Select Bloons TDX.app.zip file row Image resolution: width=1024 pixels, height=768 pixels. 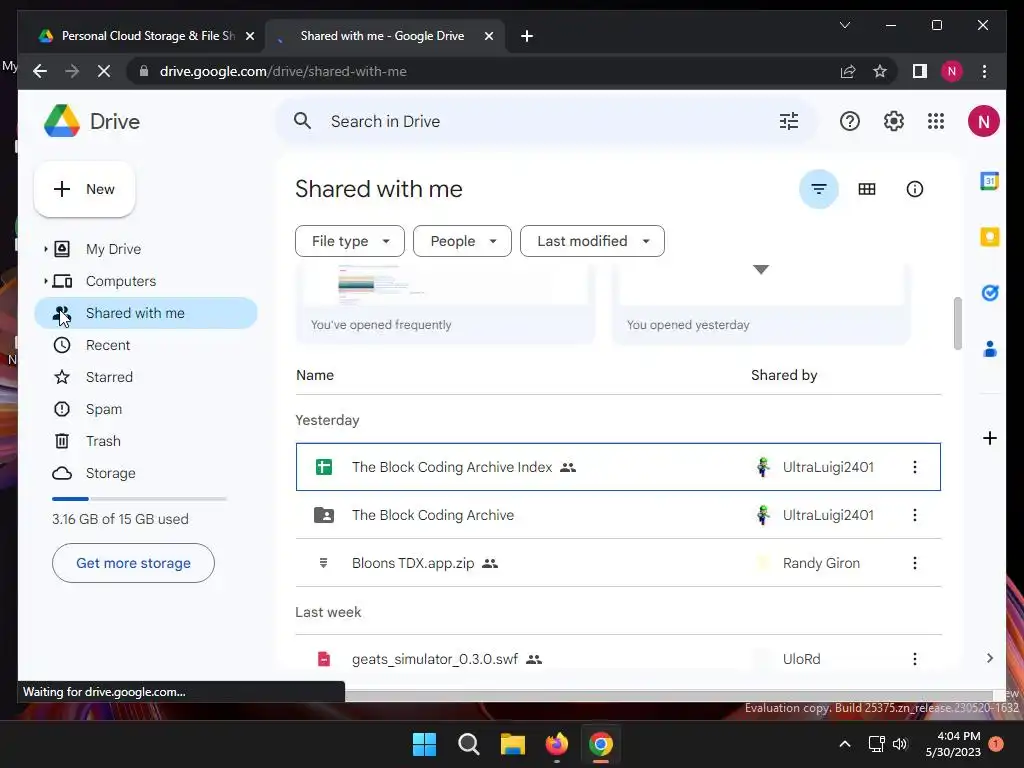618,563
